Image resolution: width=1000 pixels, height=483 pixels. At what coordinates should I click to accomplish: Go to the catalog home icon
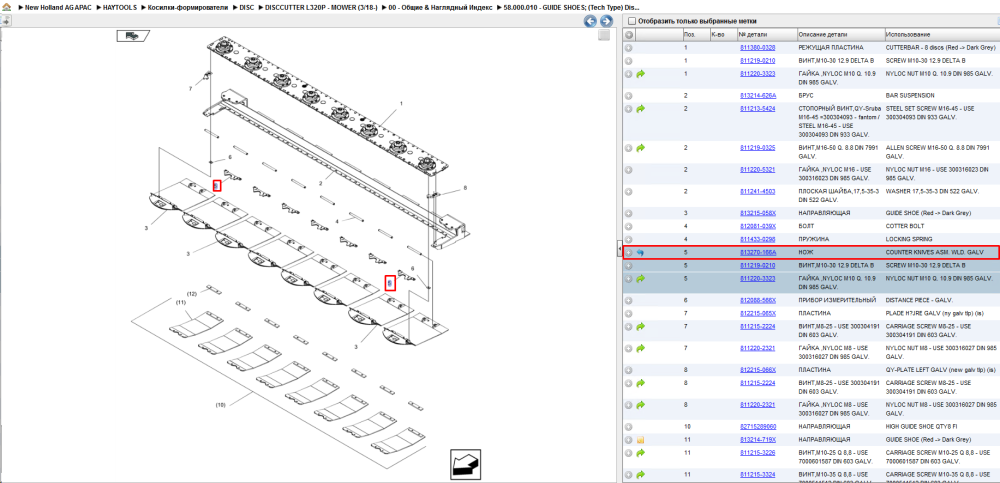point(6,6)
